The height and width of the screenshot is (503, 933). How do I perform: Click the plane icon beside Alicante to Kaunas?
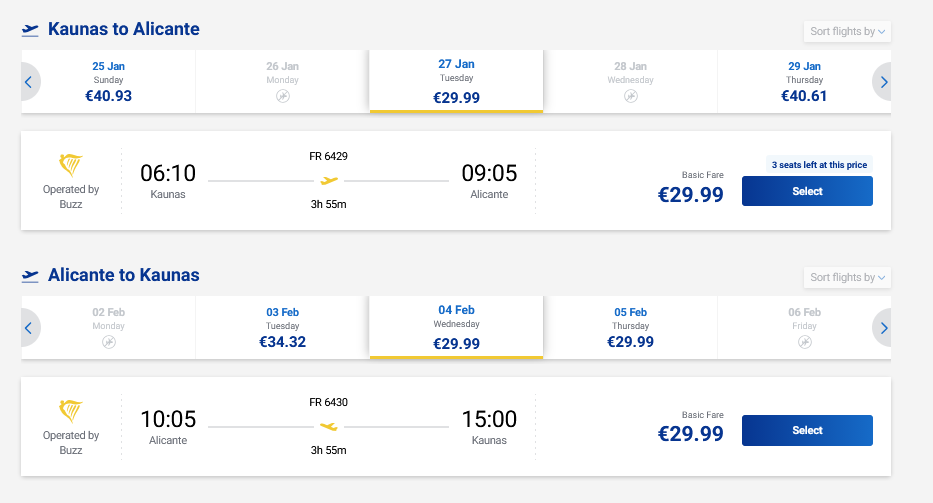(x=30, y=275)
